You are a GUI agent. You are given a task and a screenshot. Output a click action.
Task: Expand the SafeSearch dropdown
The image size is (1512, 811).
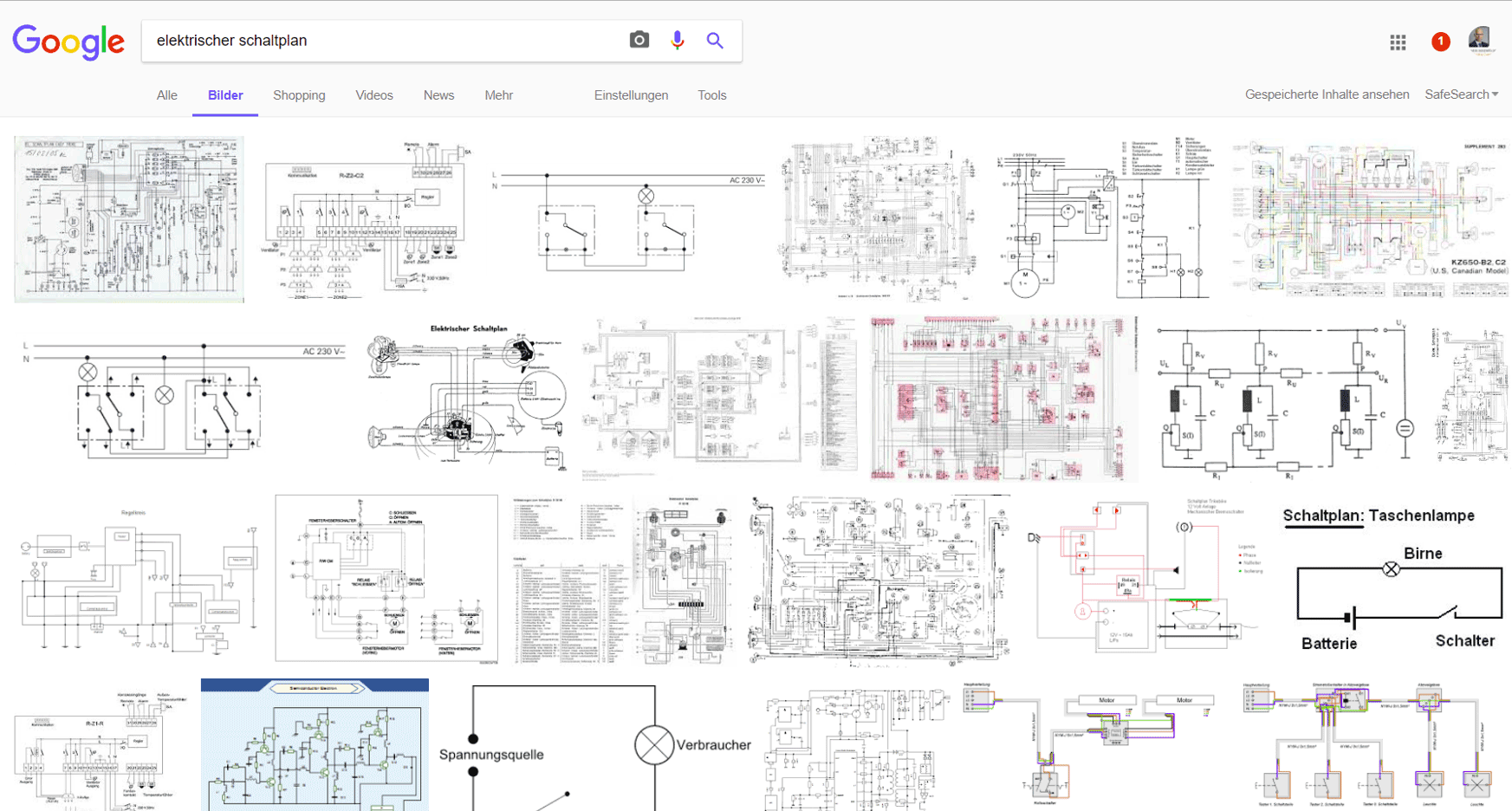click(1461, 94)
